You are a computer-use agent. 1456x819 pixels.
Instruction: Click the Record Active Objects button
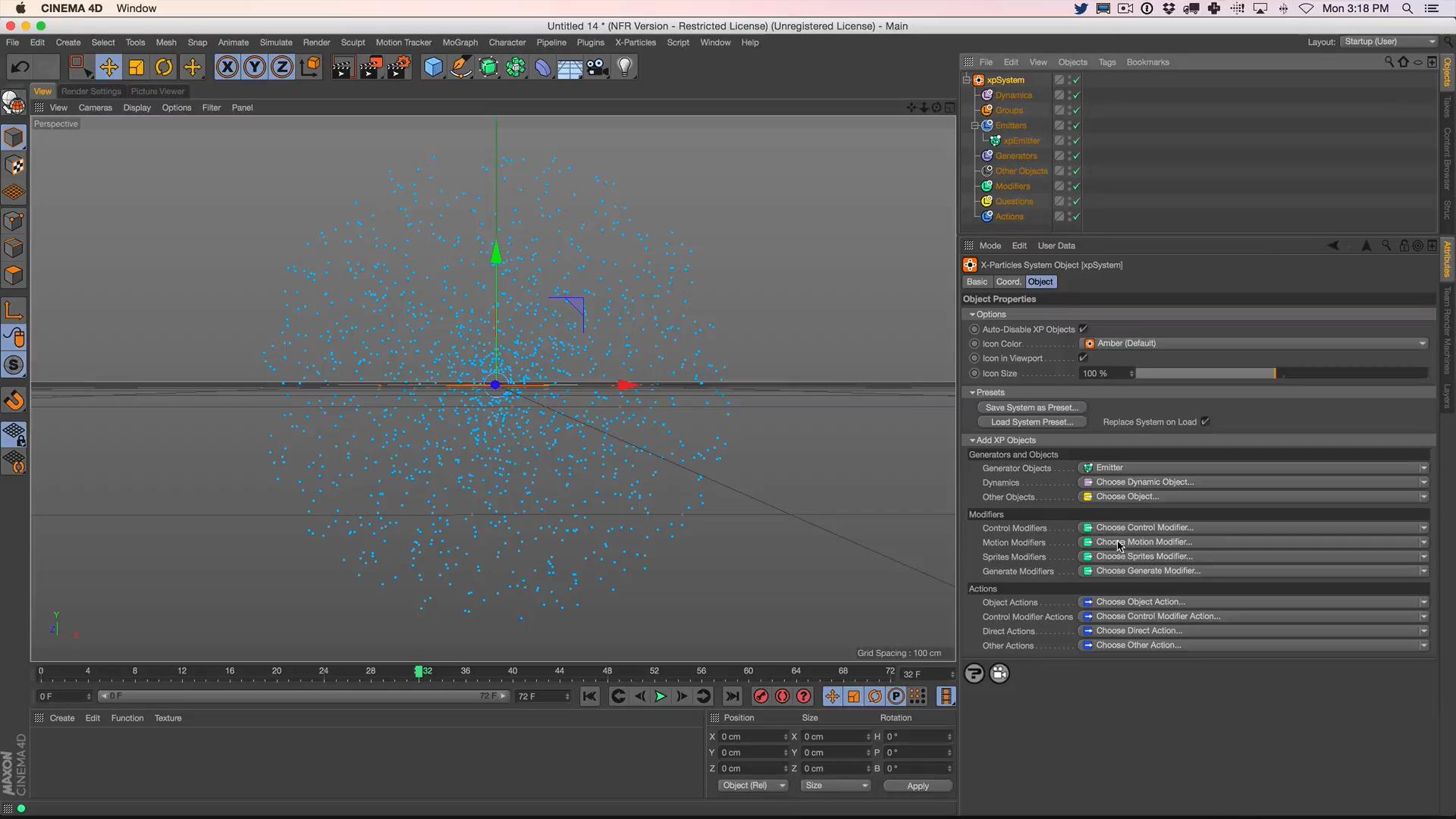point(761,696)
